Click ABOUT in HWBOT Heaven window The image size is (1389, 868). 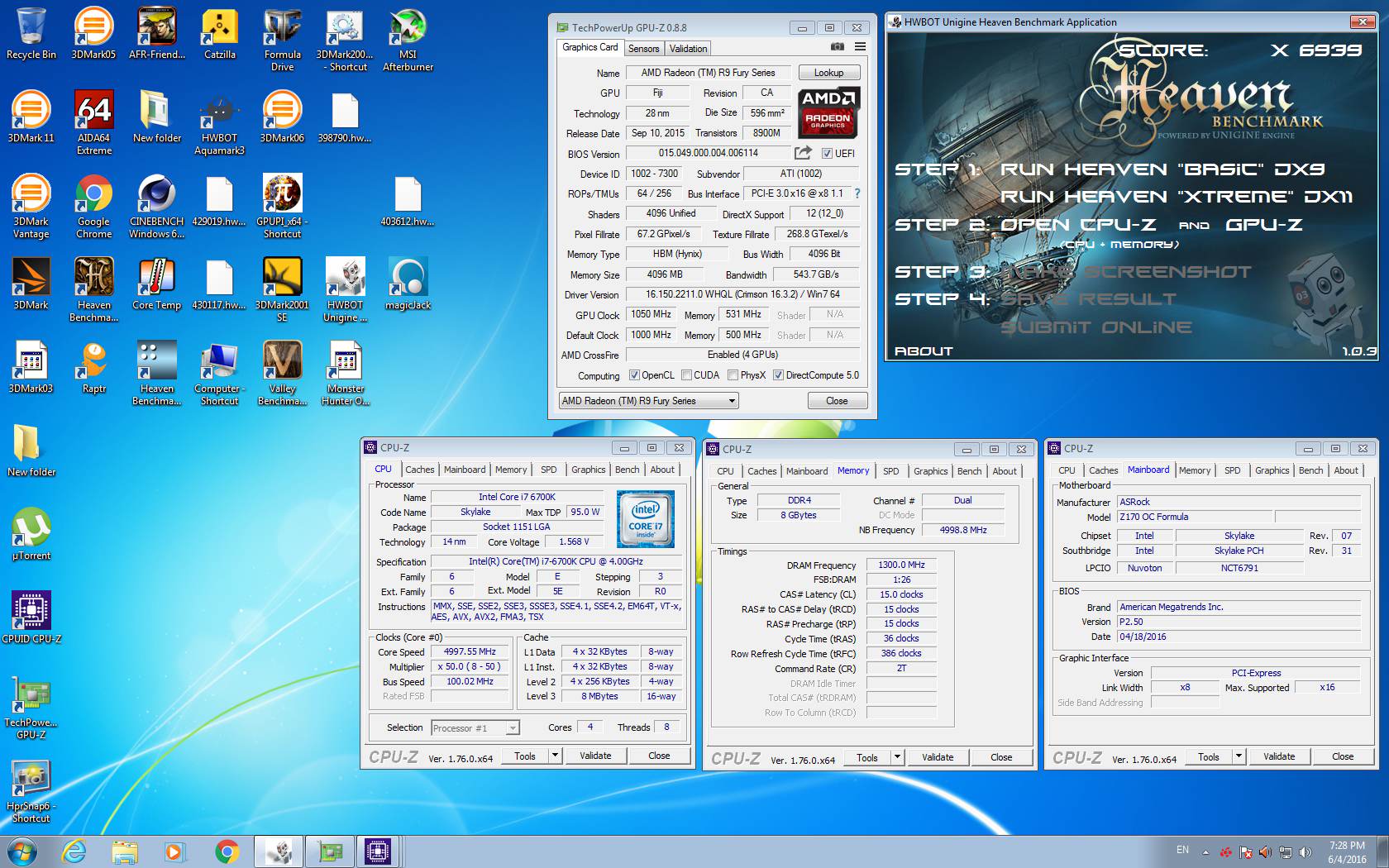924,351
